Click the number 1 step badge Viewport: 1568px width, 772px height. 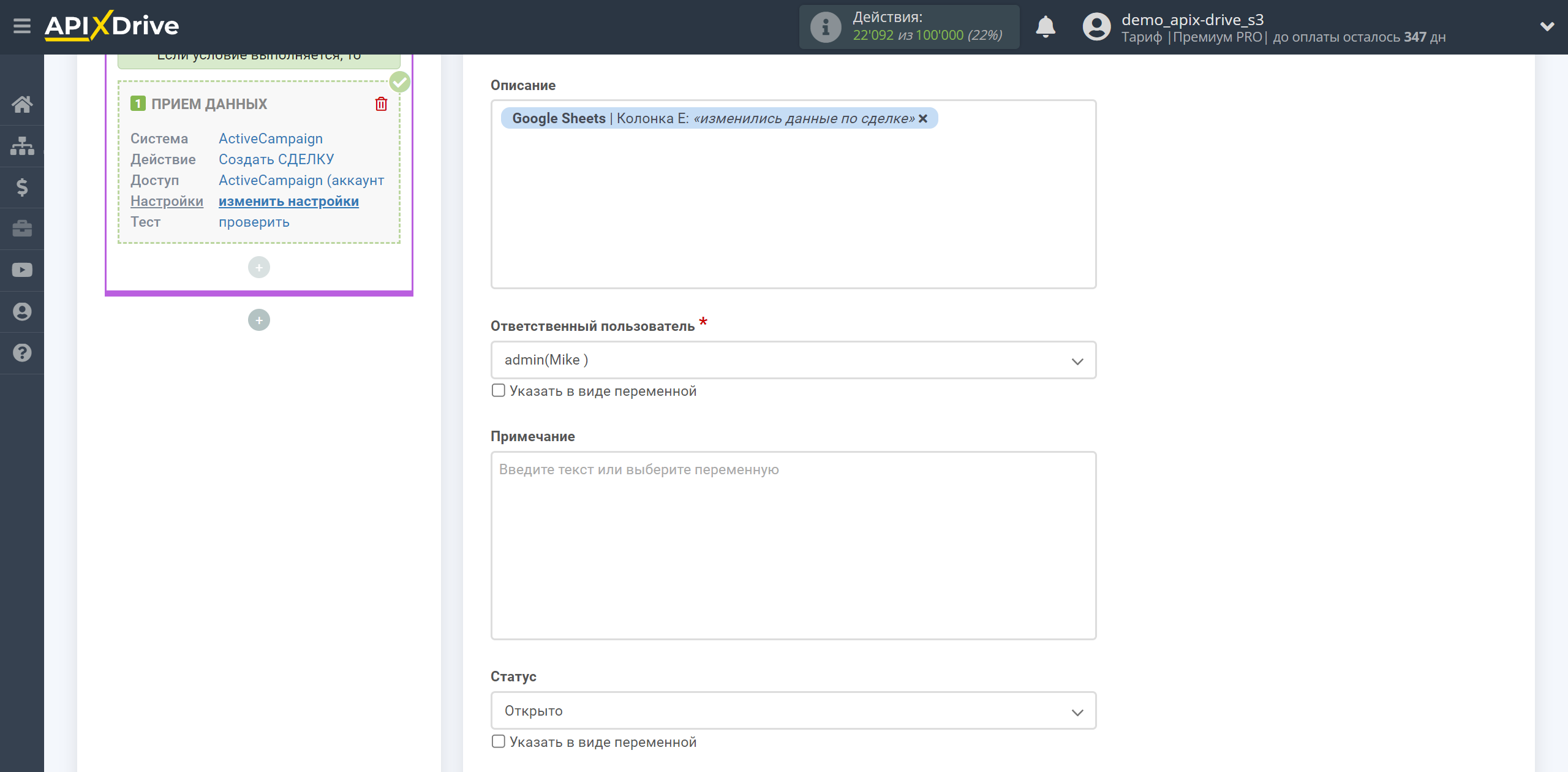138,104
